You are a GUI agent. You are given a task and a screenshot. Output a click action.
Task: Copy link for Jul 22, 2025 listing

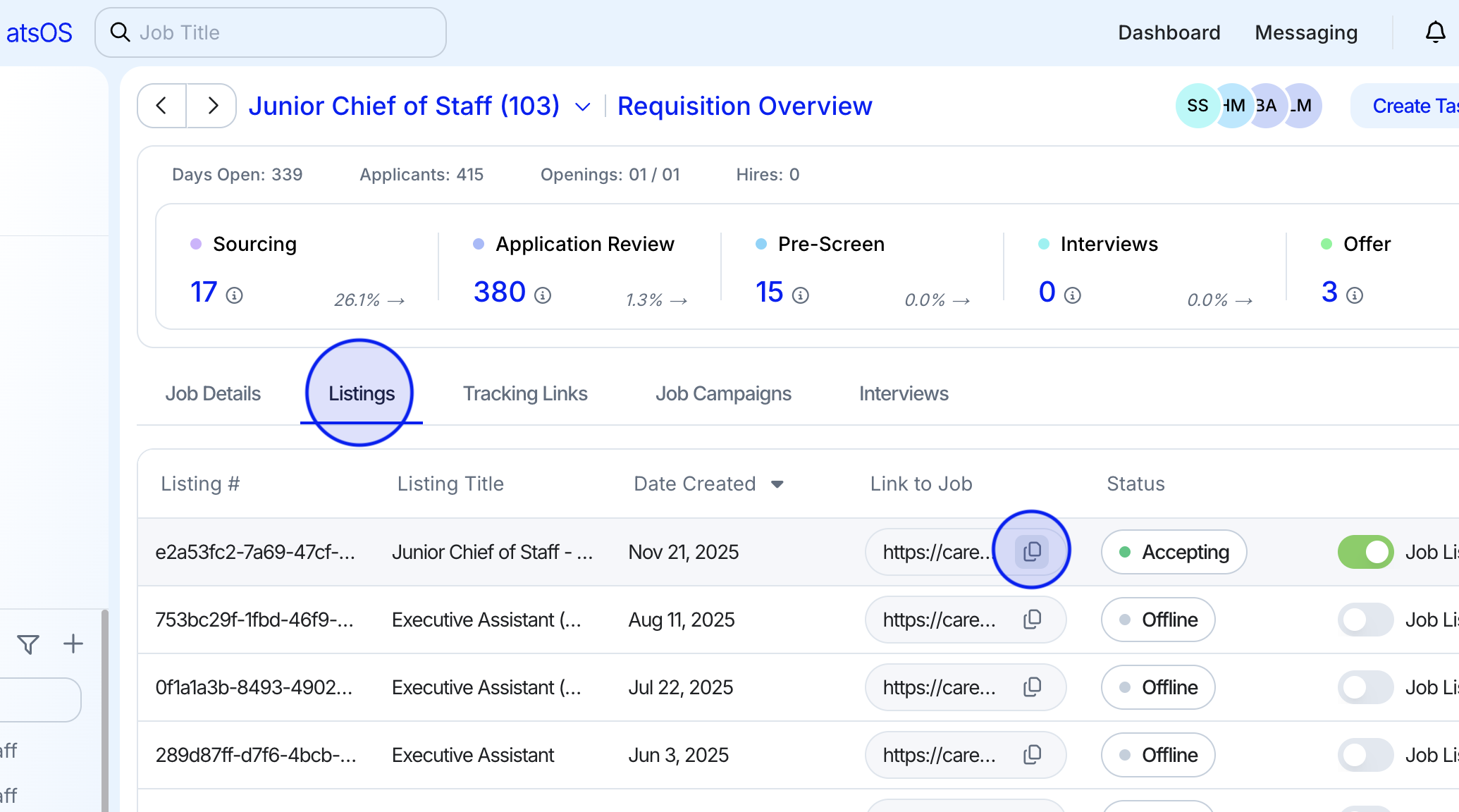pos(1032,687)
